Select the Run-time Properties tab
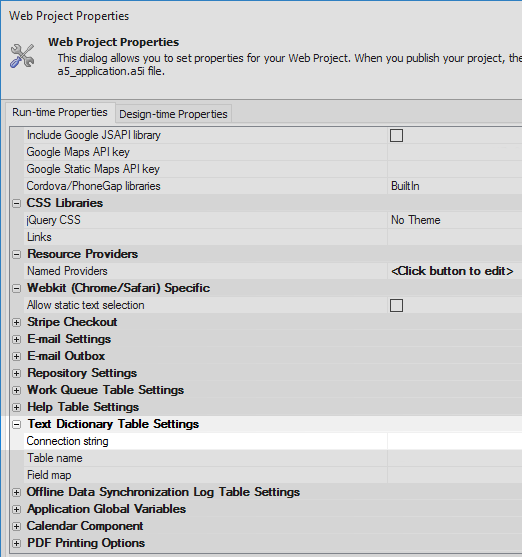 (60, 112)
